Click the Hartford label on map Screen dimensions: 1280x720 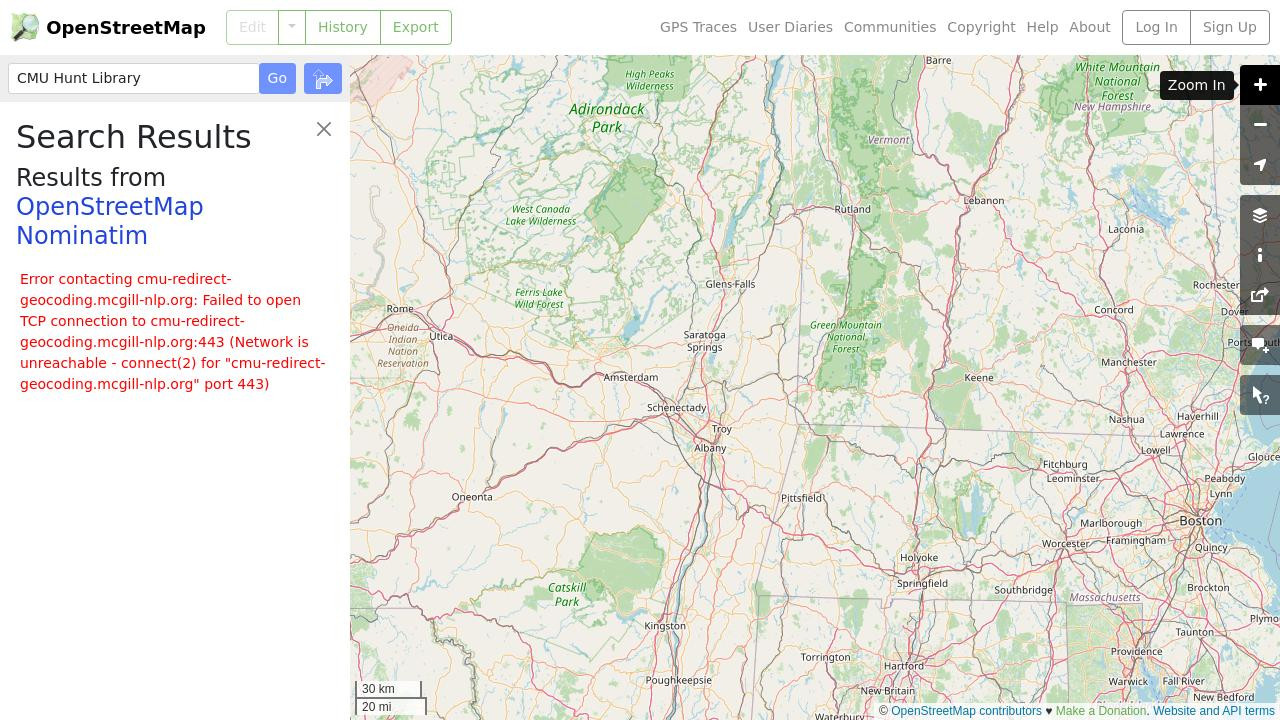904,665
